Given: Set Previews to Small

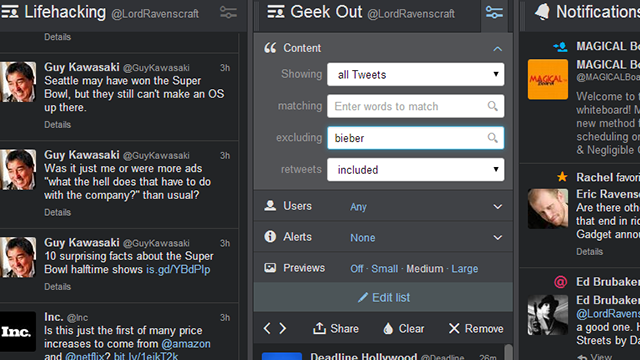Looking at the screenshot, I should tap(384, 269).
